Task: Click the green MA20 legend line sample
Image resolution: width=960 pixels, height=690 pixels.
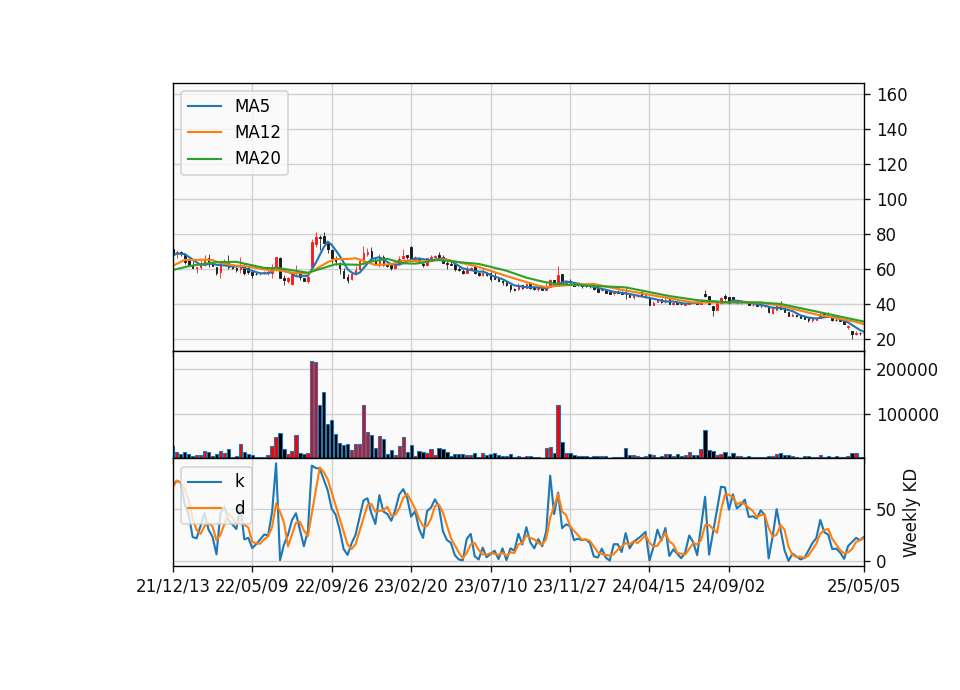Action: tap(204, 159)
